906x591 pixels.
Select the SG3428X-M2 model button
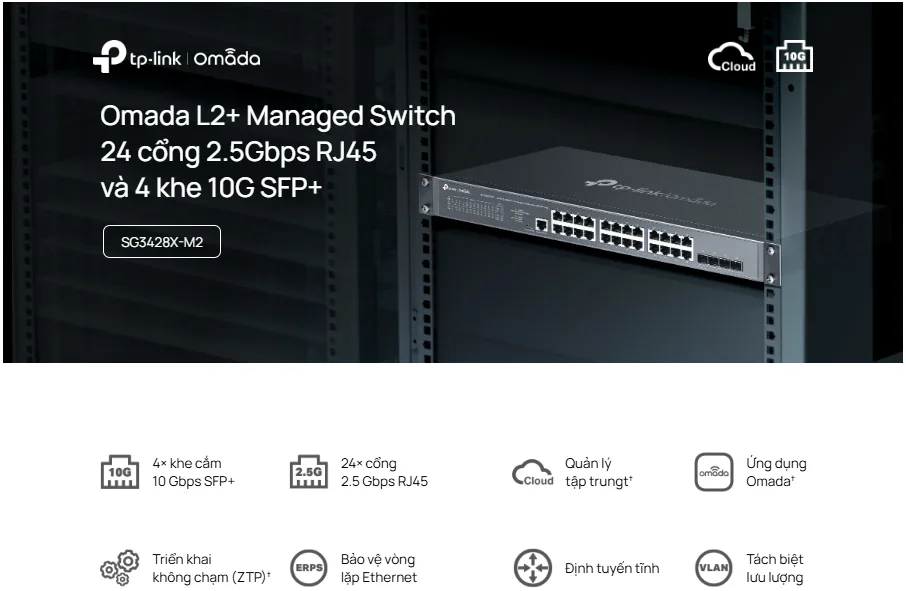(162, 241)
